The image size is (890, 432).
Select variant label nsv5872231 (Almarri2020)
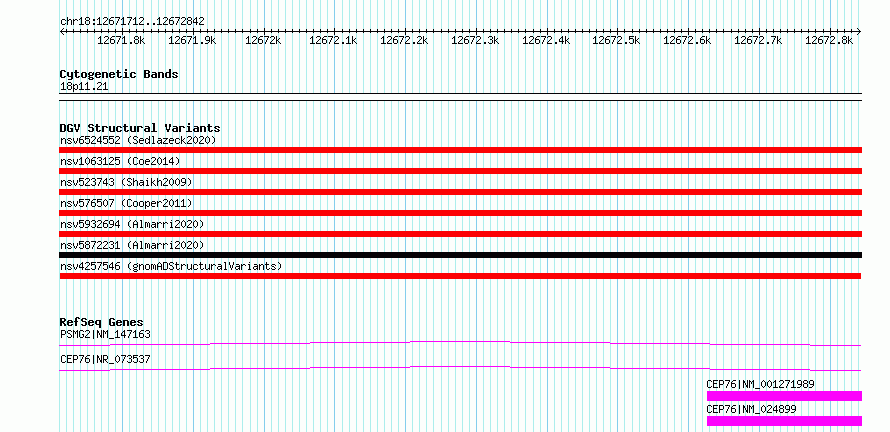click(132, 245)
